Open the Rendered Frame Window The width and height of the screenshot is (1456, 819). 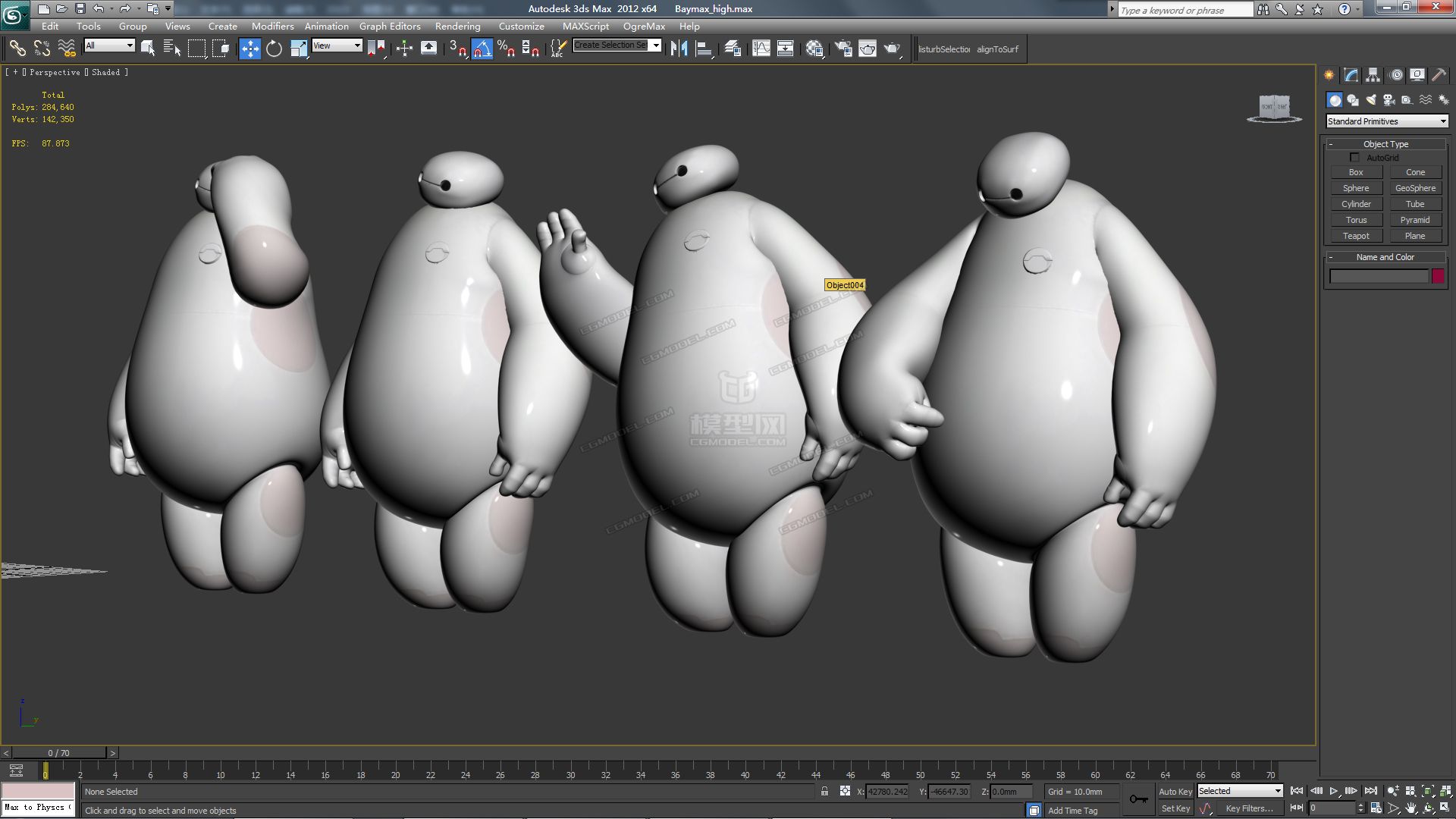click(x=867, y=49)
